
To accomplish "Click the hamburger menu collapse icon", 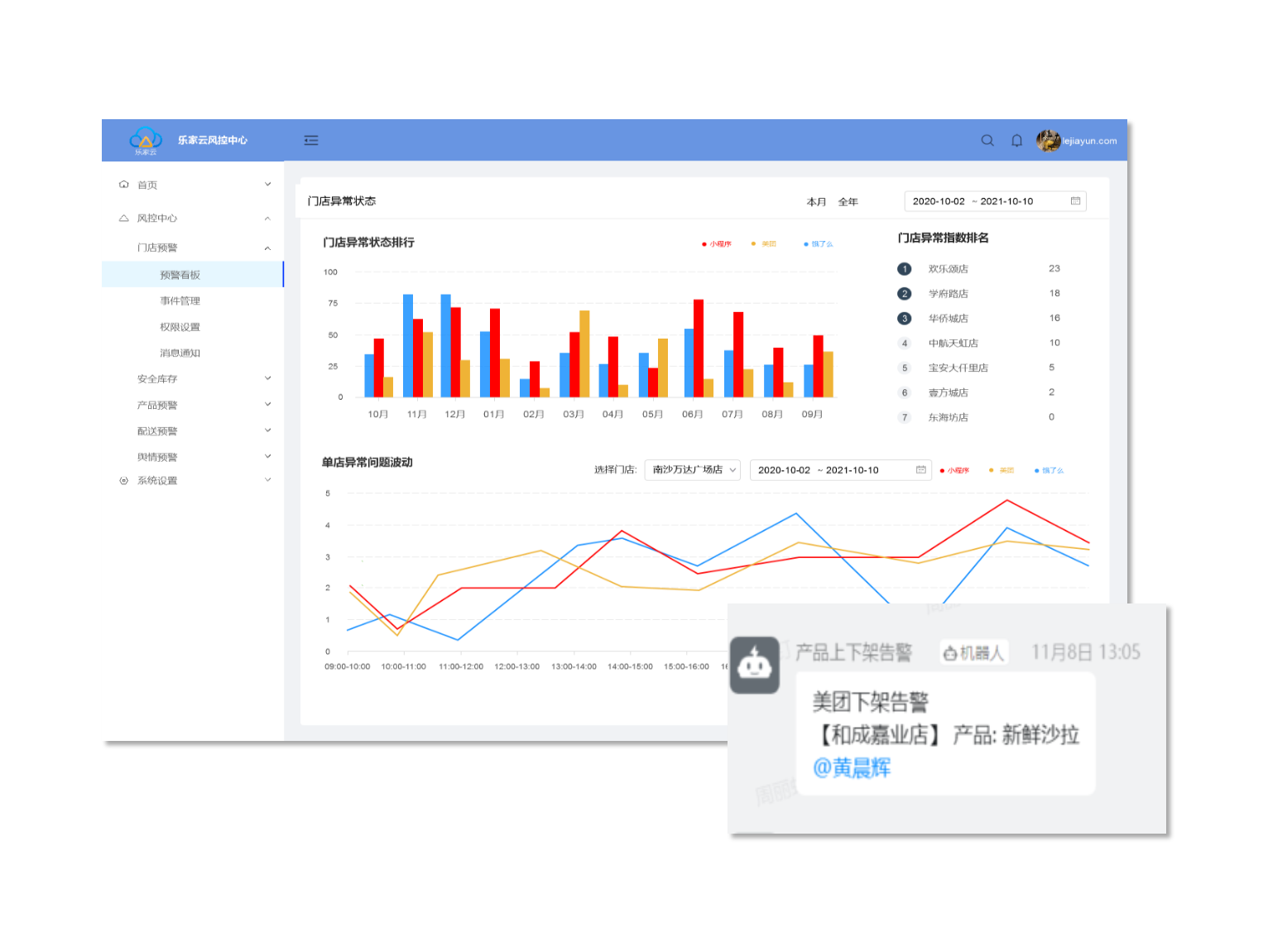I will click(x=311, y=141).
